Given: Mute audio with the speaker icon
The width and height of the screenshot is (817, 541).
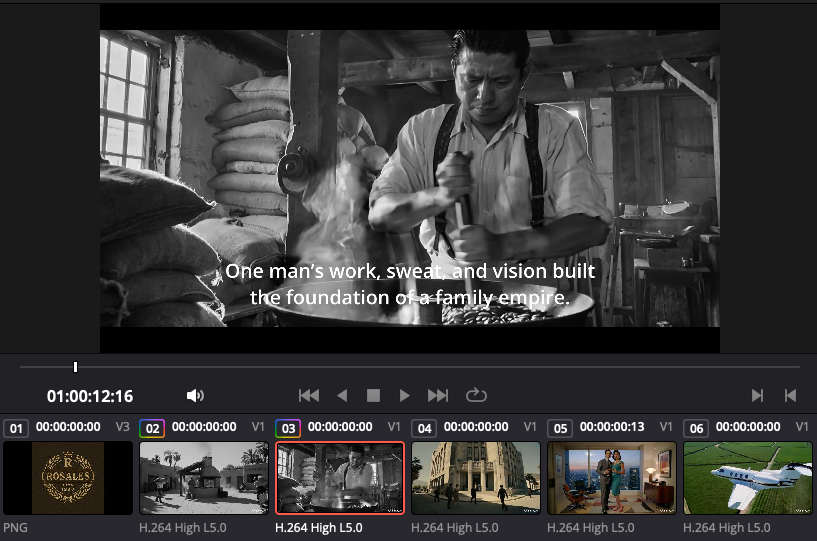Looking at the screenshot, I should tap(195, 396).
